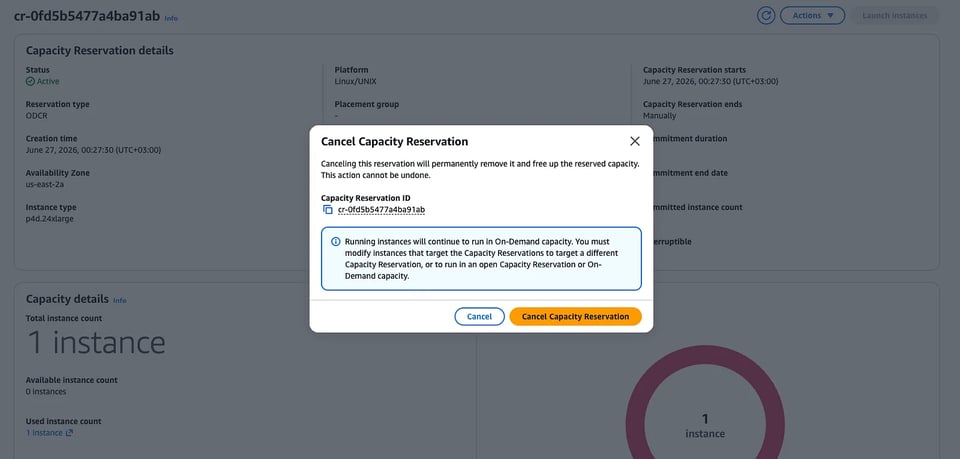
Task: Dismiss the dialog with the Cancel button
Action: (479, 316)
